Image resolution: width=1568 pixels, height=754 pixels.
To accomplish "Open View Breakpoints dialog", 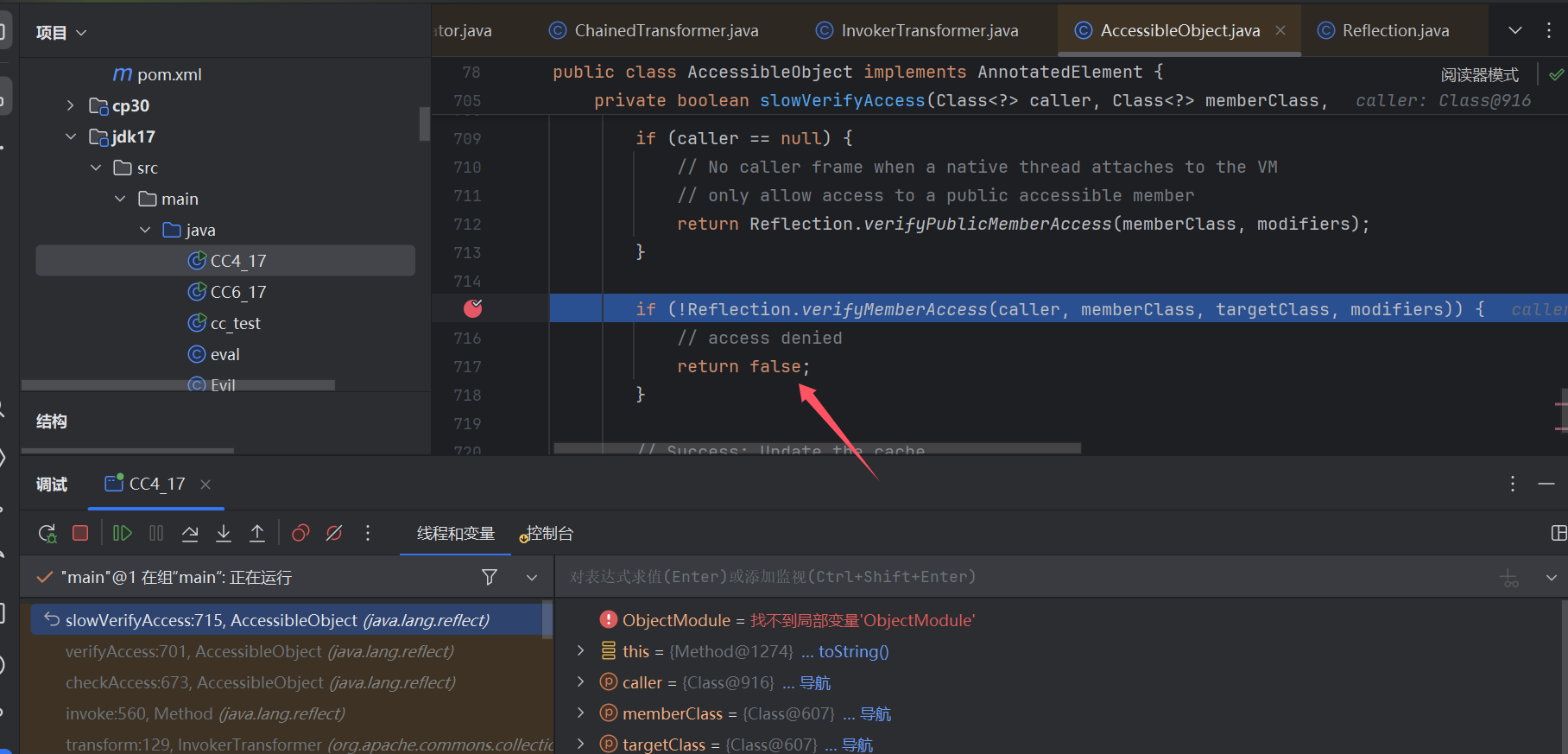I will click(300, 534).
